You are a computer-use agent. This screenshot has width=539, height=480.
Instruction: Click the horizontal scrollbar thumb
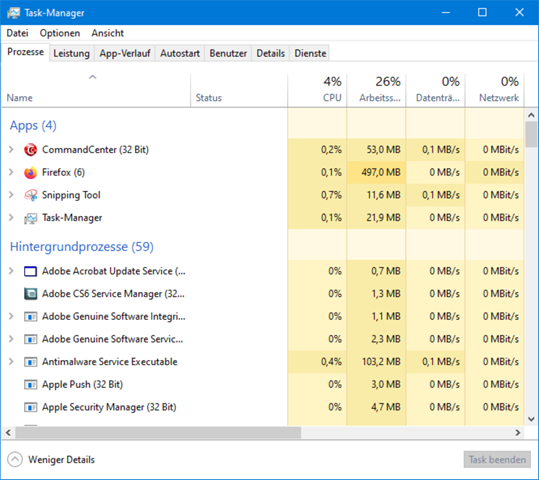click(x=158, y=433)
